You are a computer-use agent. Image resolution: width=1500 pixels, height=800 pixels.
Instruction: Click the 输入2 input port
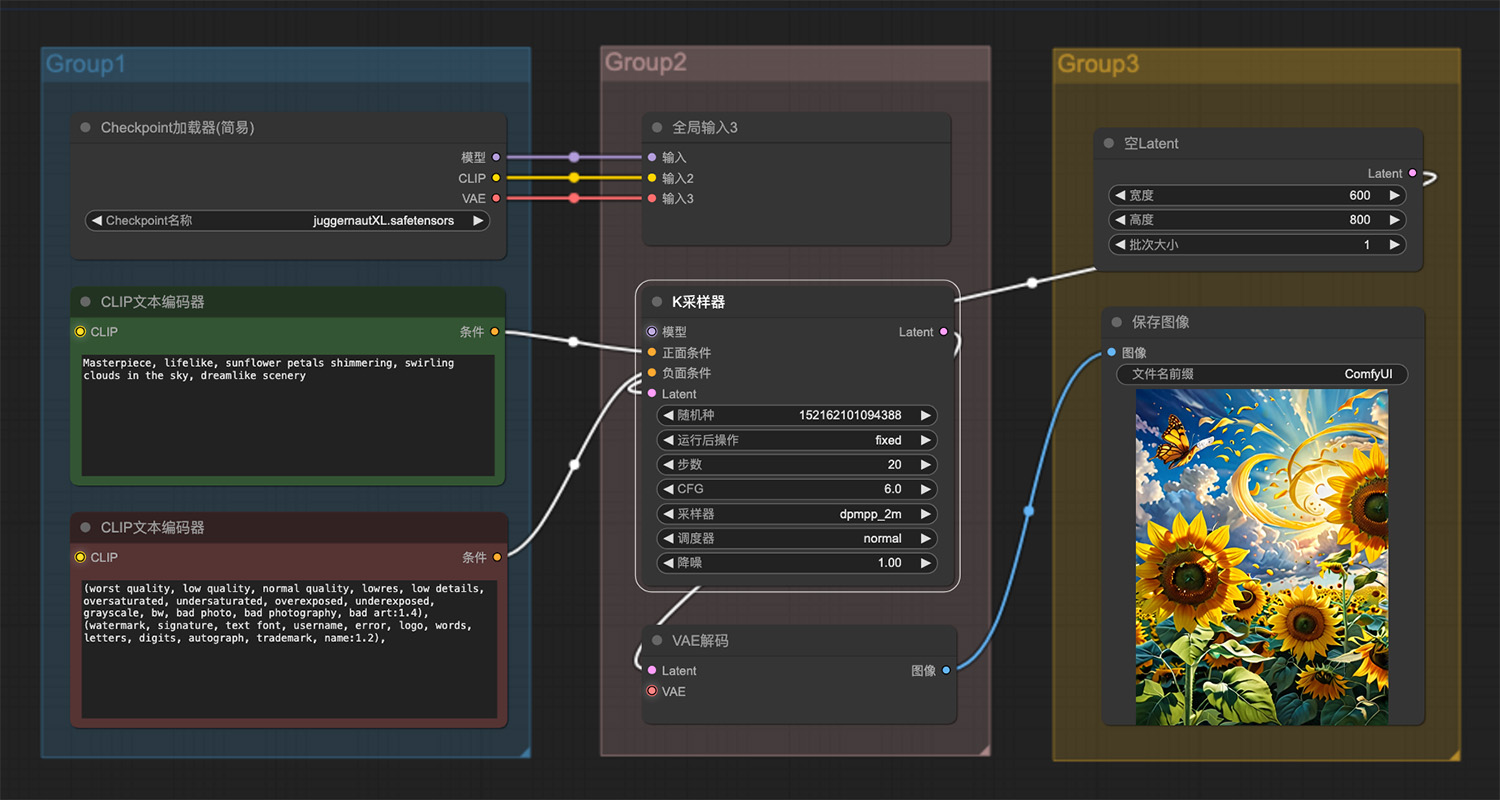point(652,178)
